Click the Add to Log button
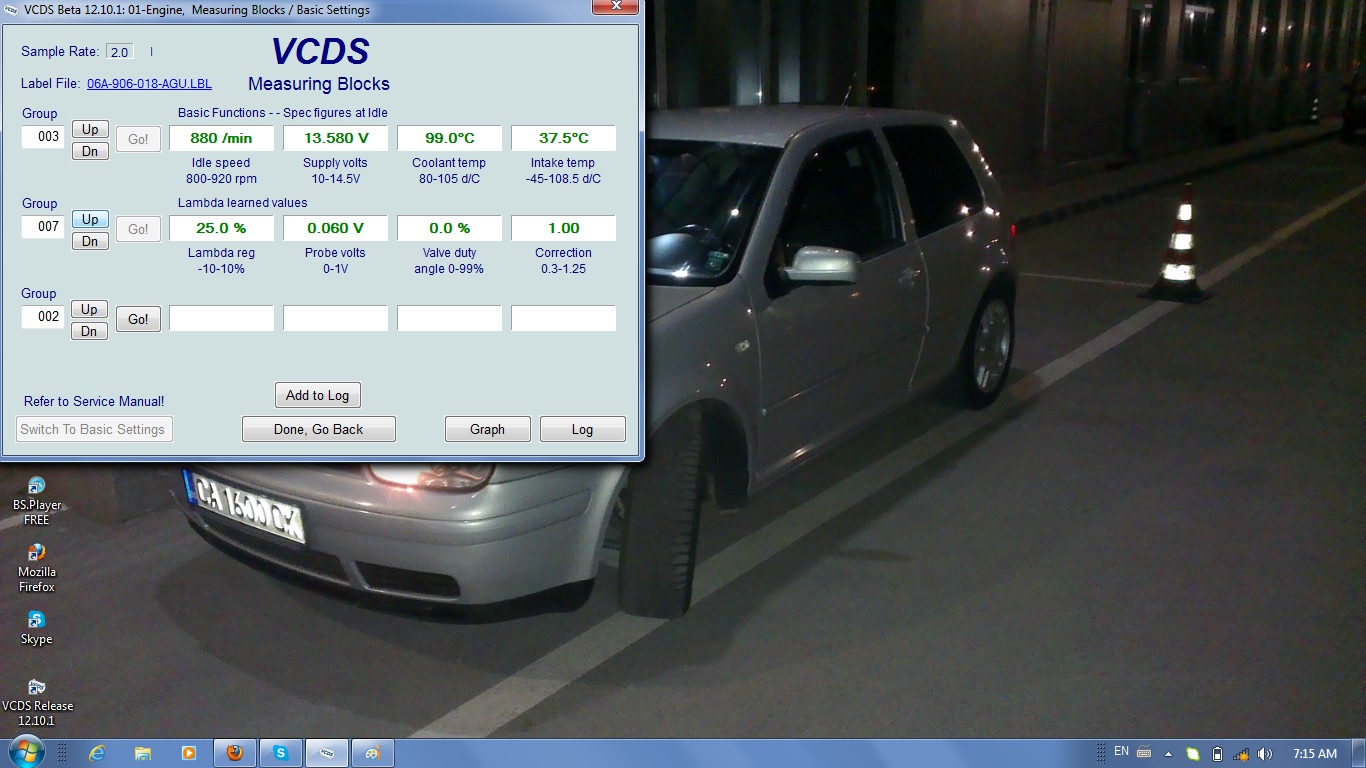The image size is (1366, 768). [x=317, y=395]
